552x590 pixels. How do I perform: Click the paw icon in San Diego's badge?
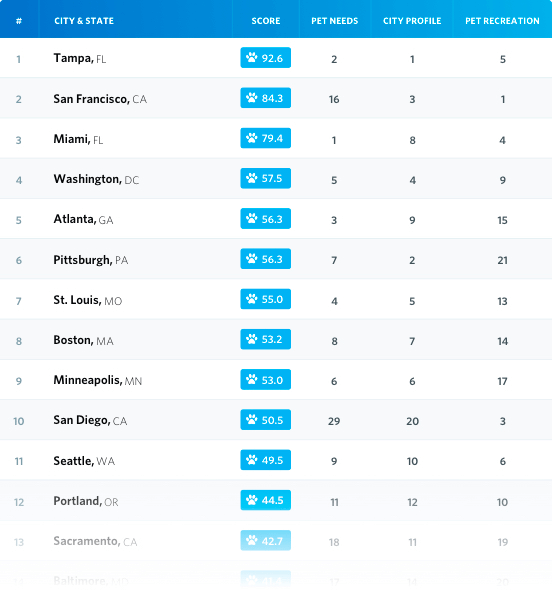251,419
